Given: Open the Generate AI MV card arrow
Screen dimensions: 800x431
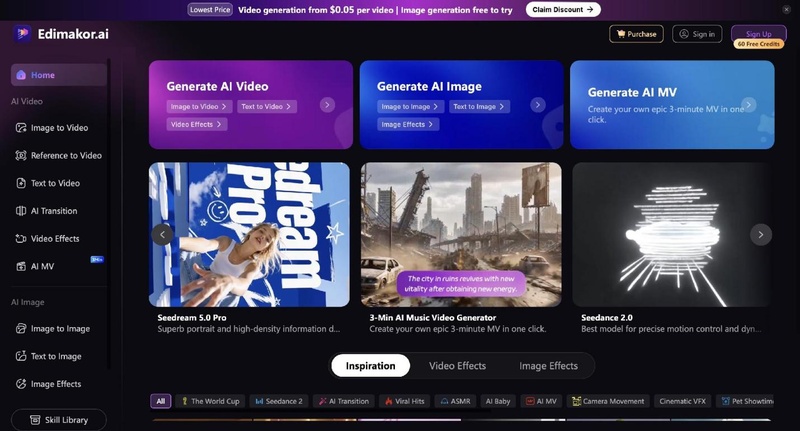Looking at the screenshot, I should coord(748,105).
